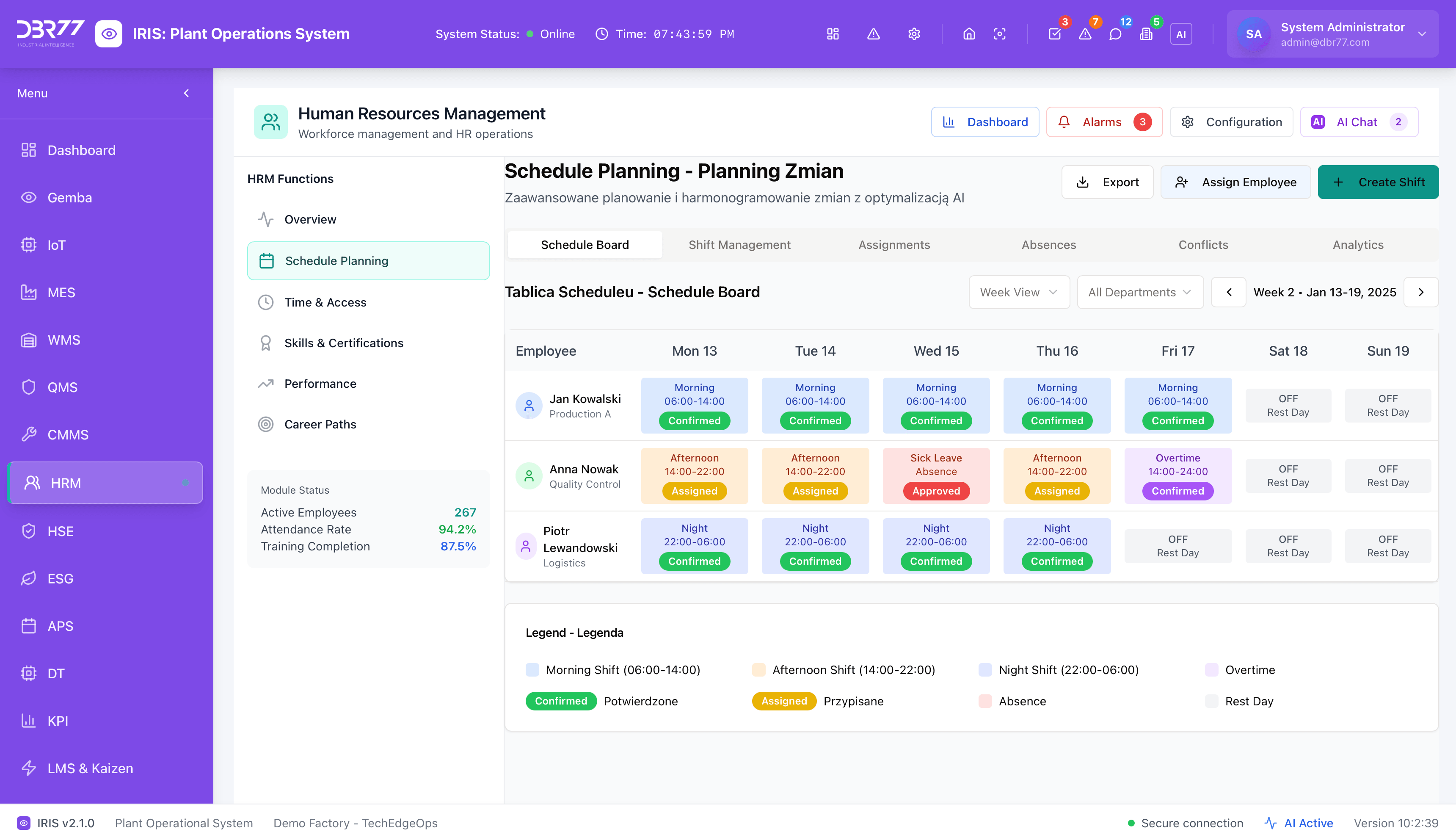1456x840 pixels.
Task: Click the Export button
Action: (x=1107, y=182)
